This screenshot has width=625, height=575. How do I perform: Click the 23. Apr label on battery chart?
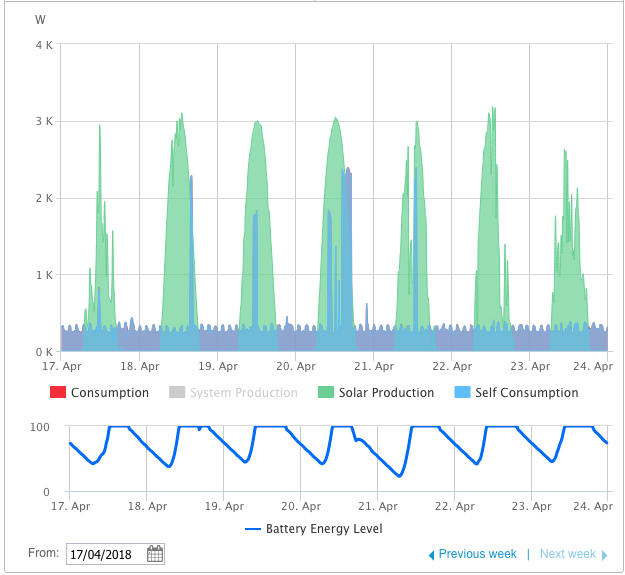[531, 506]
